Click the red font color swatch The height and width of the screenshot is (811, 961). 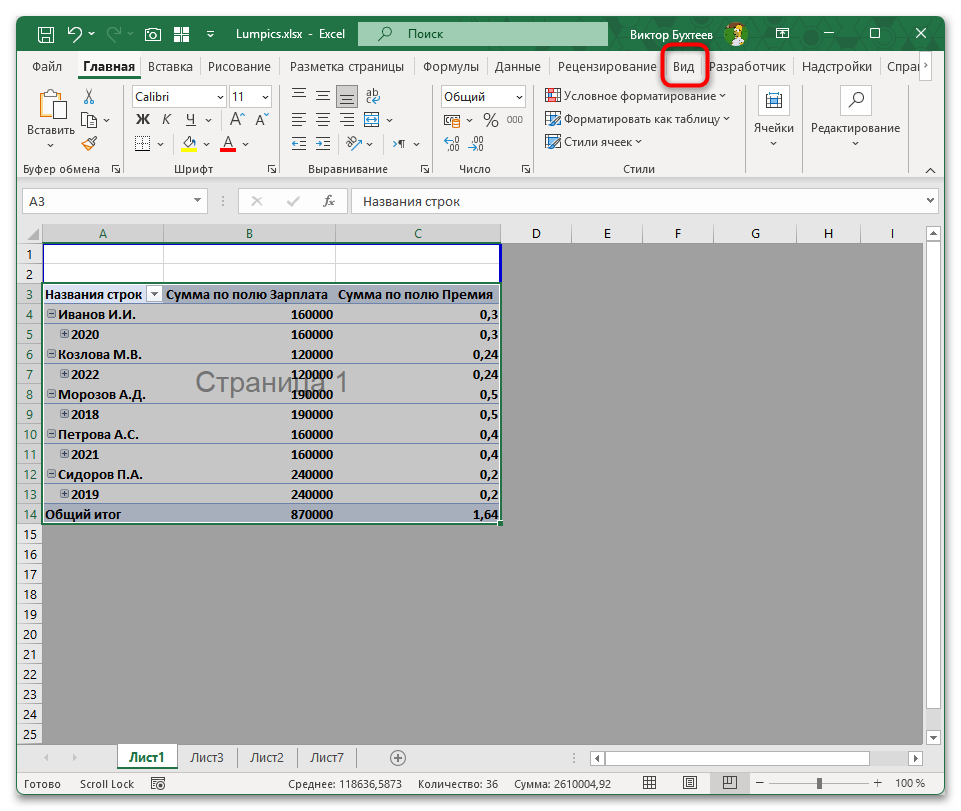click(228, 144)
